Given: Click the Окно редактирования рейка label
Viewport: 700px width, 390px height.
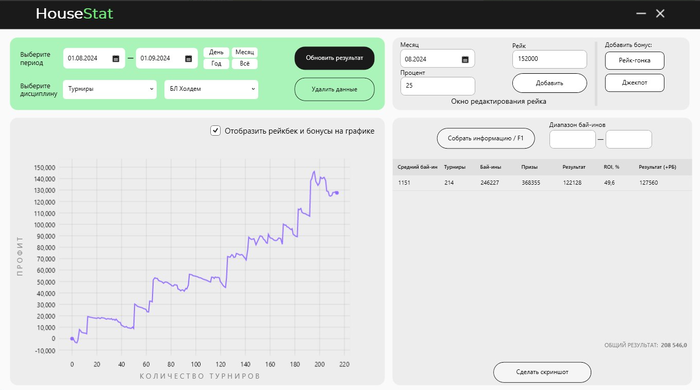Looking at the screenshot, I should pyautogui.click(x=498, y=101).
